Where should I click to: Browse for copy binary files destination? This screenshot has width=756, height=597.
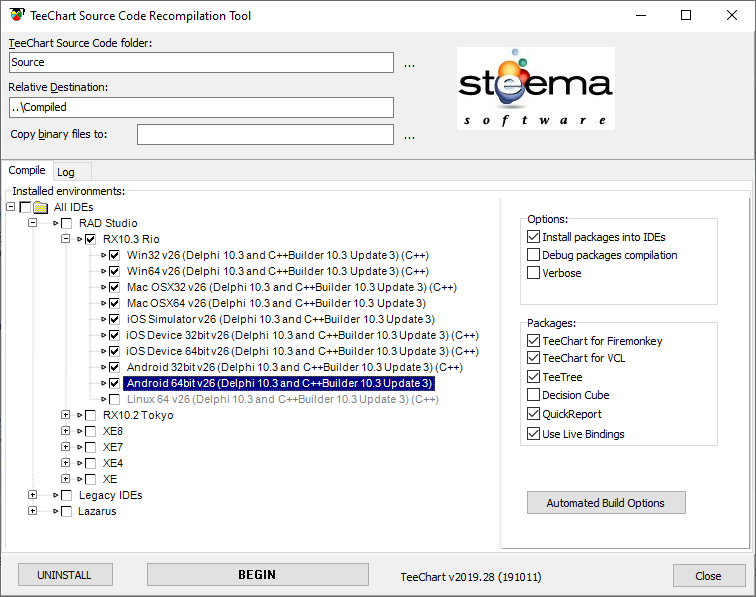click(409, 136)
